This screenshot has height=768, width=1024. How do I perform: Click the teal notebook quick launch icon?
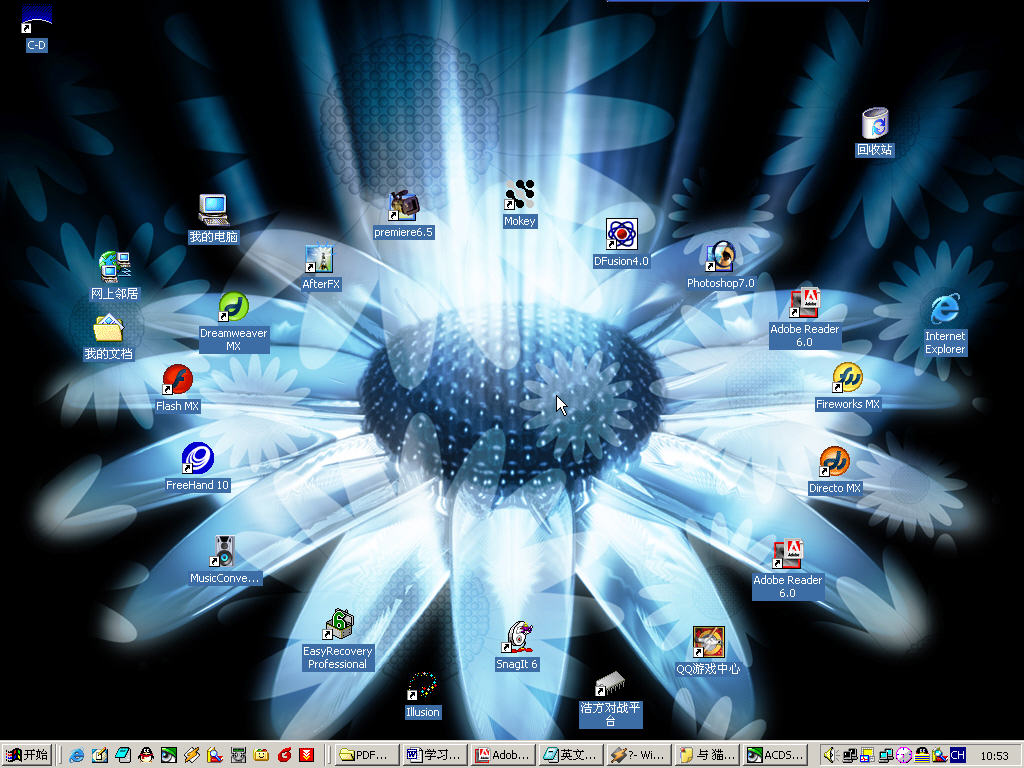123,756
